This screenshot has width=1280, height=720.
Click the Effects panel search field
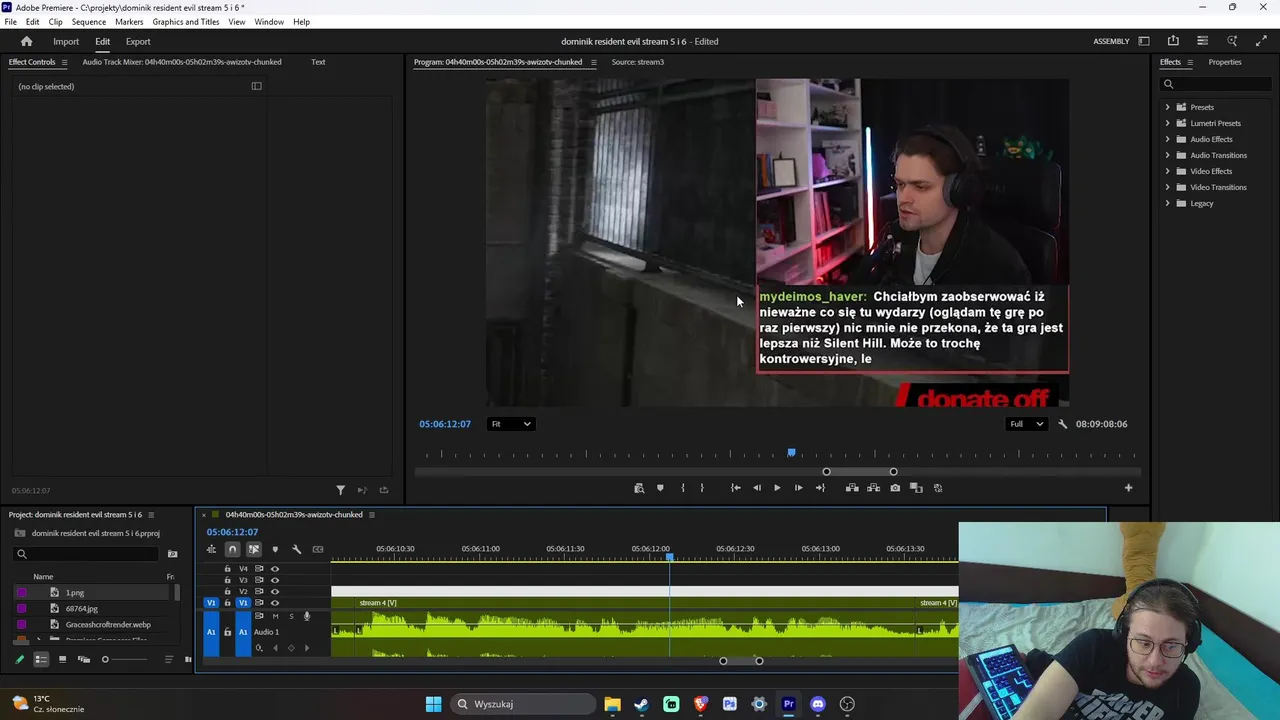pos(1215,84)
